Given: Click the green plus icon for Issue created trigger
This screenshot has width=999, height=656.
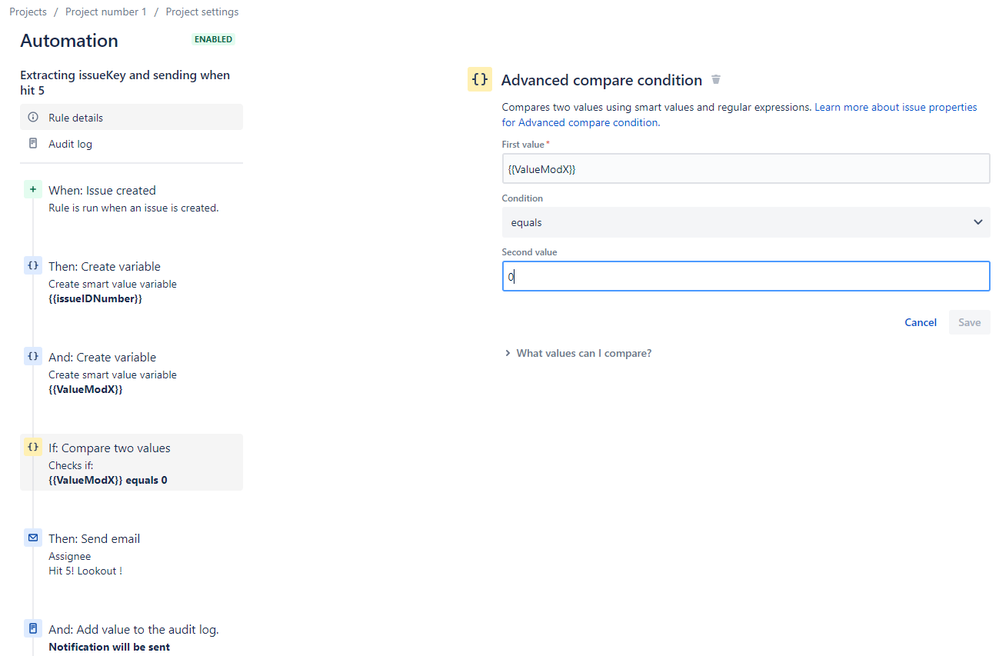Looking at the screenshot, I should pos(33,189).
